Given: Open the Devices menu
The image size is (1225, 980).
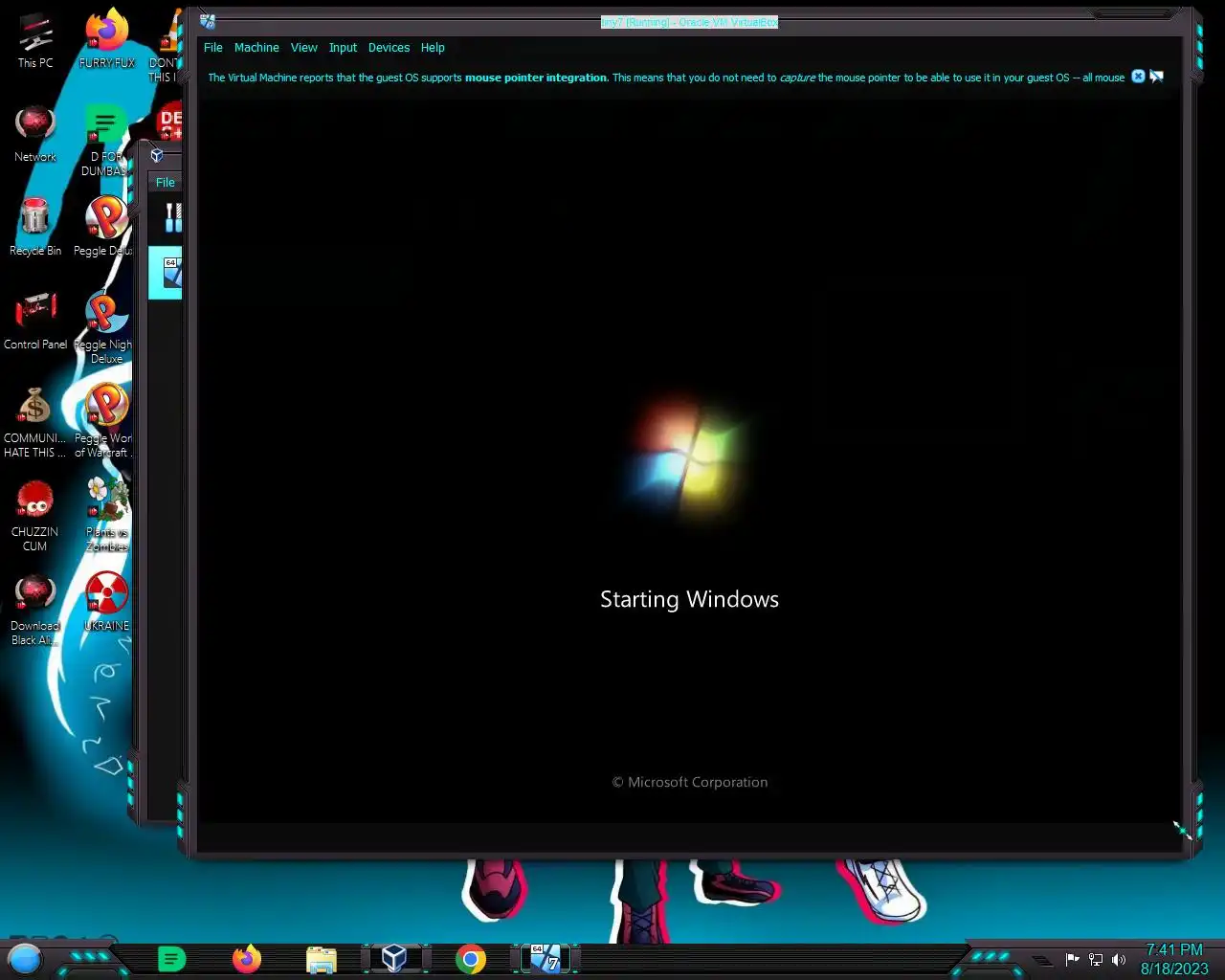Looking at the screenshot, I should pos(389,48).
